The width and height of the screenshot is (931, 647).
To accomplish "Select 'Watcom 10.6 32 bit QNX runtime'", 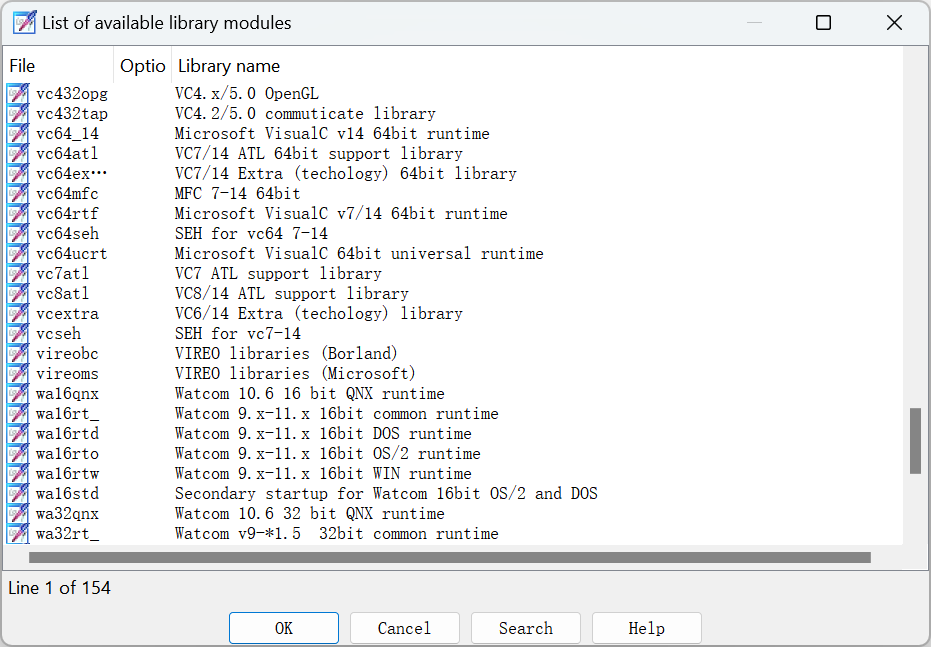I will click(309, 513).
